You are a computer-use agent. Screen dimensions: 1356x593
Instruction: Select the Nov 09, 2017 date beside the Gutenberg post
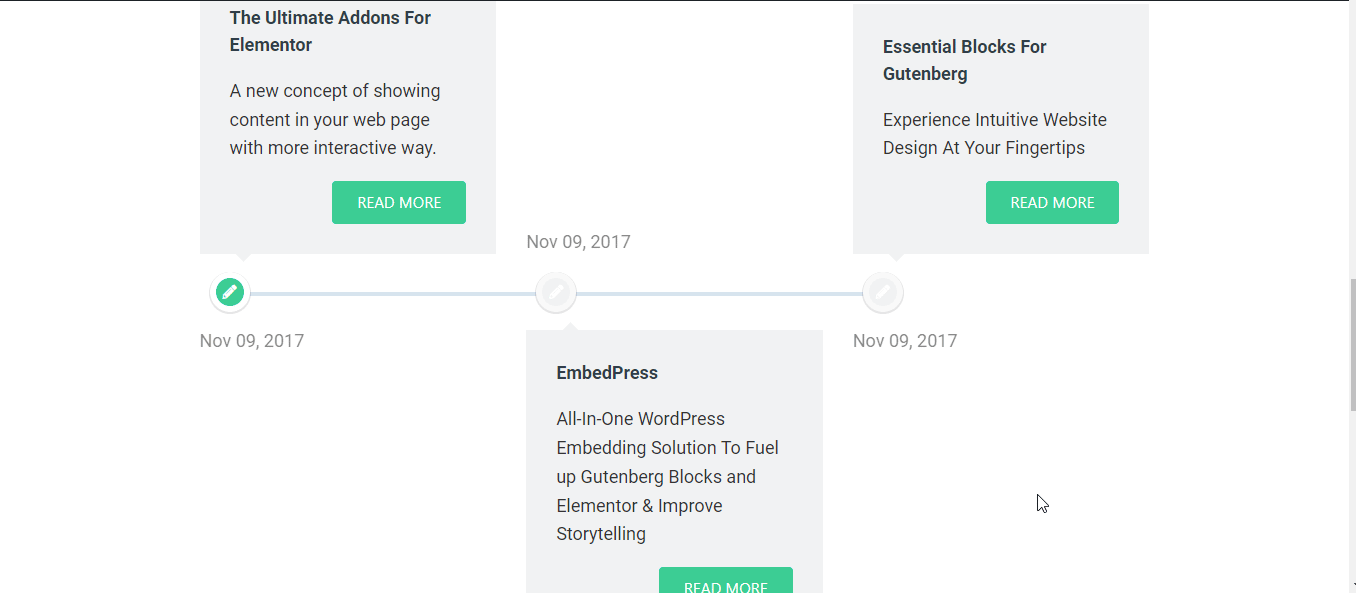coord(905,340)
